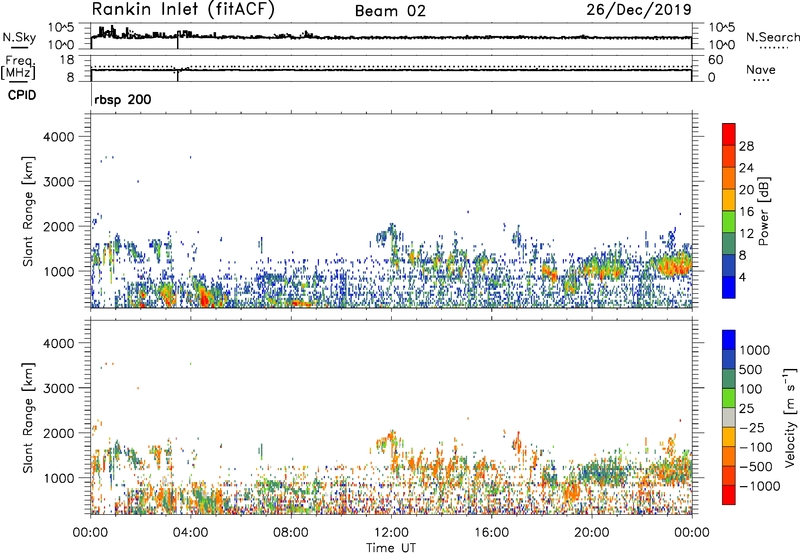Click the '3000' tick of the velocity panel
This screenshot has height=554, width=800.
coord(58,388)
